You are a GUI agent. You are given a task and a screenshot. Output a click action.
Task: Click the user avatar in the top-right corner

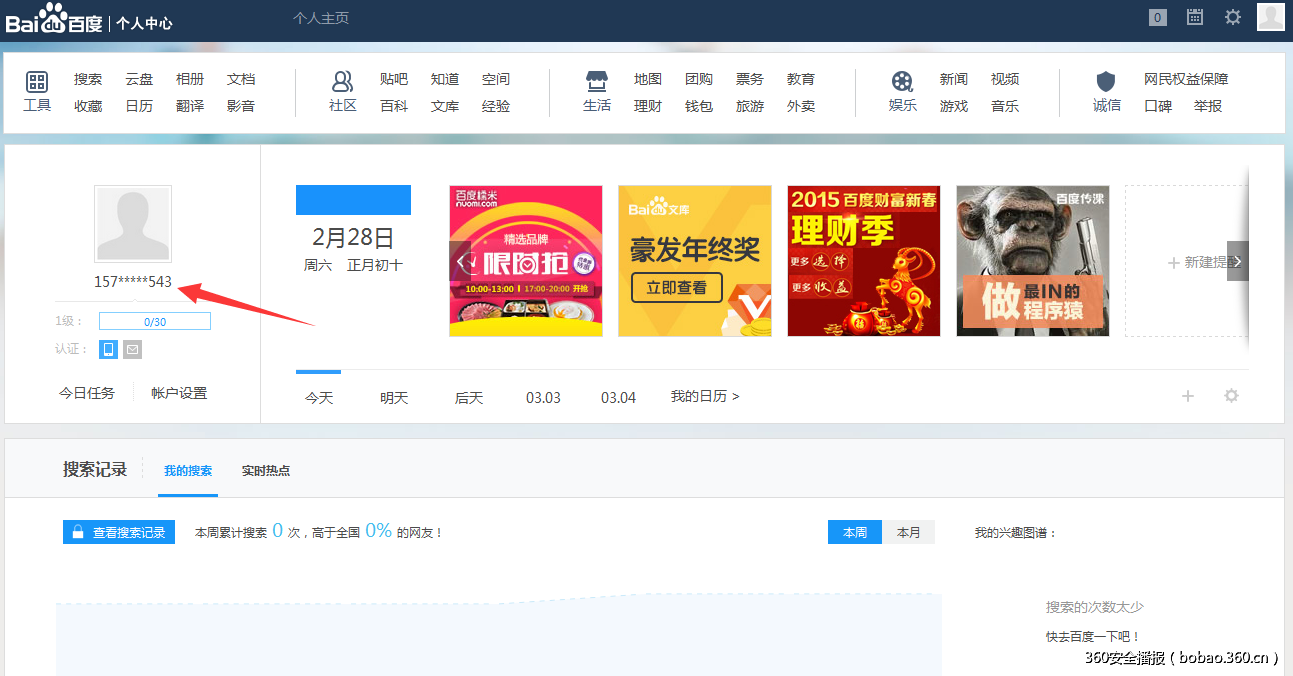[x=1271, y=17]
